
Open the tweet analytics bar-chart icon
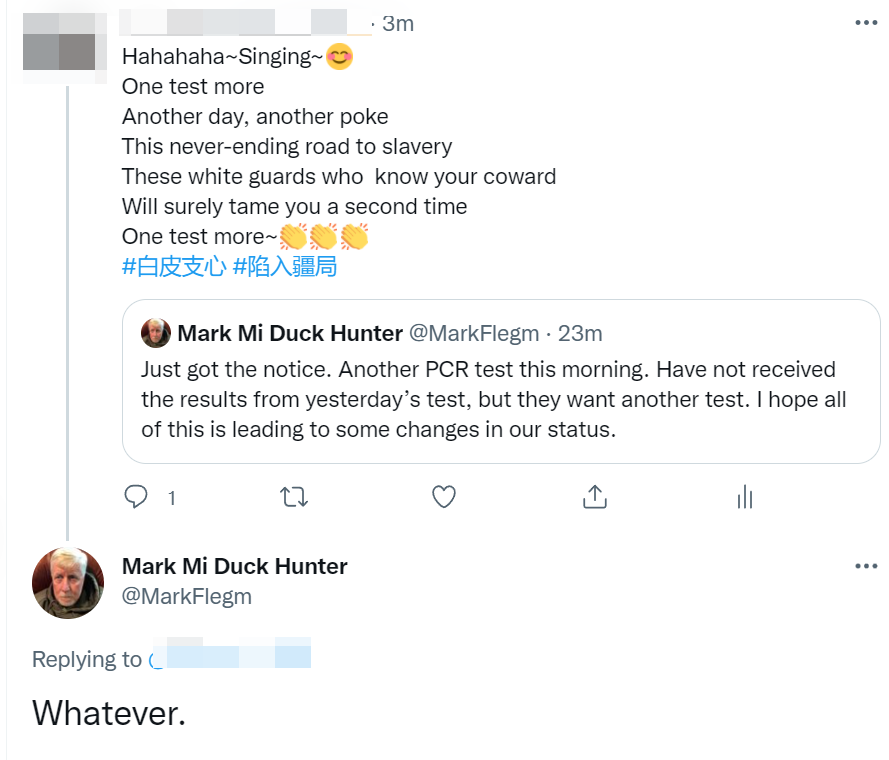[744, 496]
